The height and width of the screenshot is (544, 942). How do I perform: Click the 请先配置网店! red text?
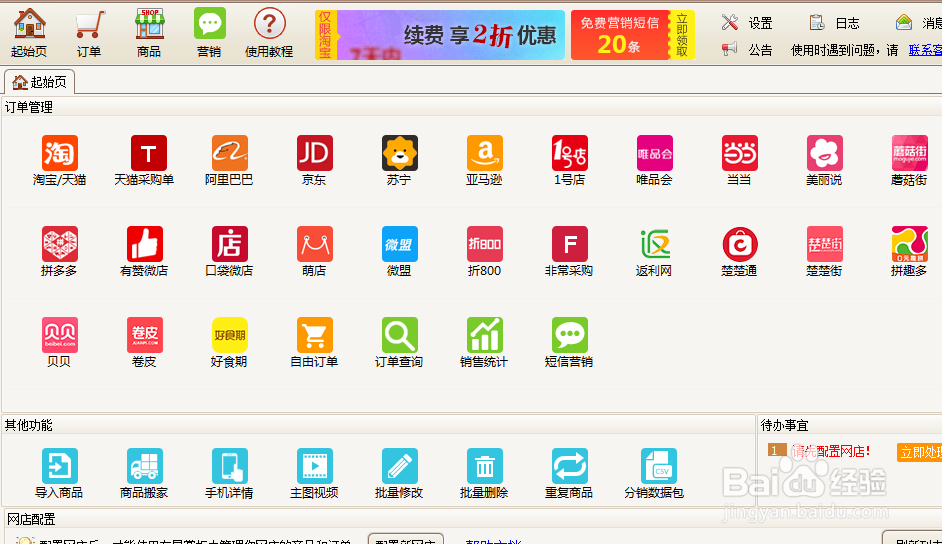pyautogui.click(x=831, y=451)
